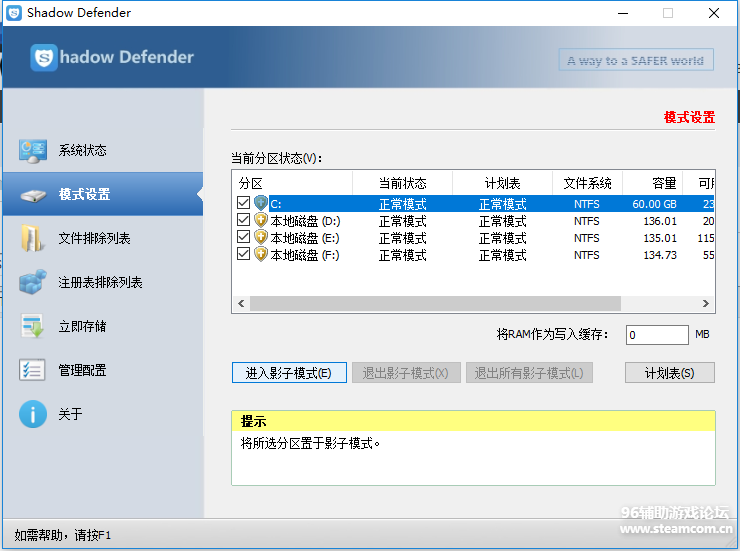Open the 计划表(S) schedule button
Image resolution: width=740 pixels, height=551 pixels.
[670, 373]
